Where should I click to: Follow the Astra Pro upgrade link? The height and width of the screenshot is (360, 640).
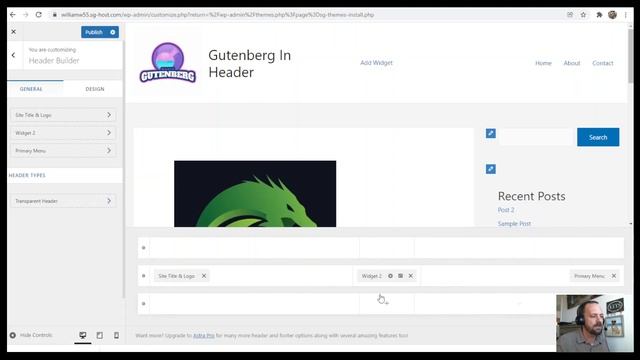(x=204, y=336)
